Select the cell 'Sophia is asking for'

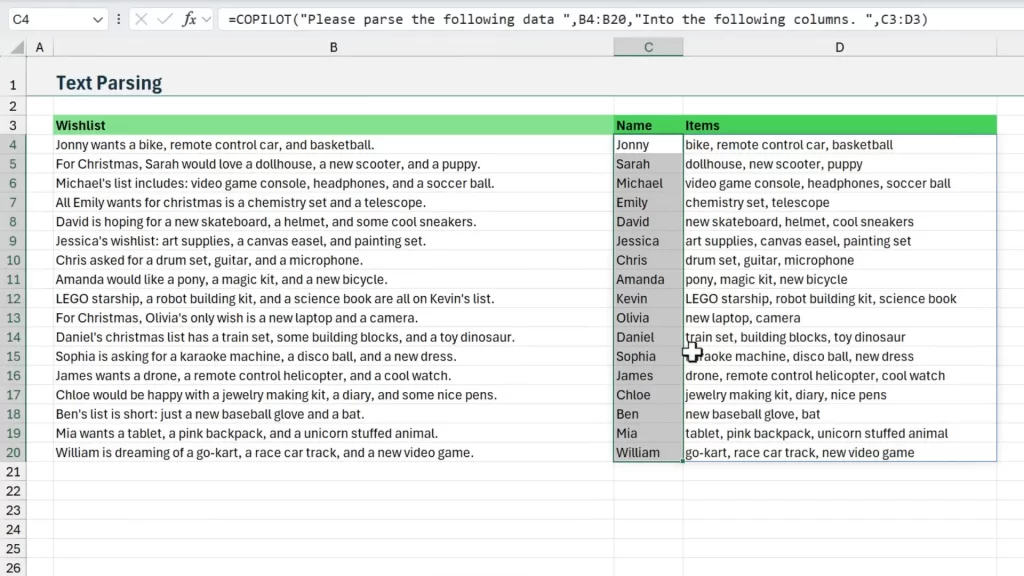(333, 357)
